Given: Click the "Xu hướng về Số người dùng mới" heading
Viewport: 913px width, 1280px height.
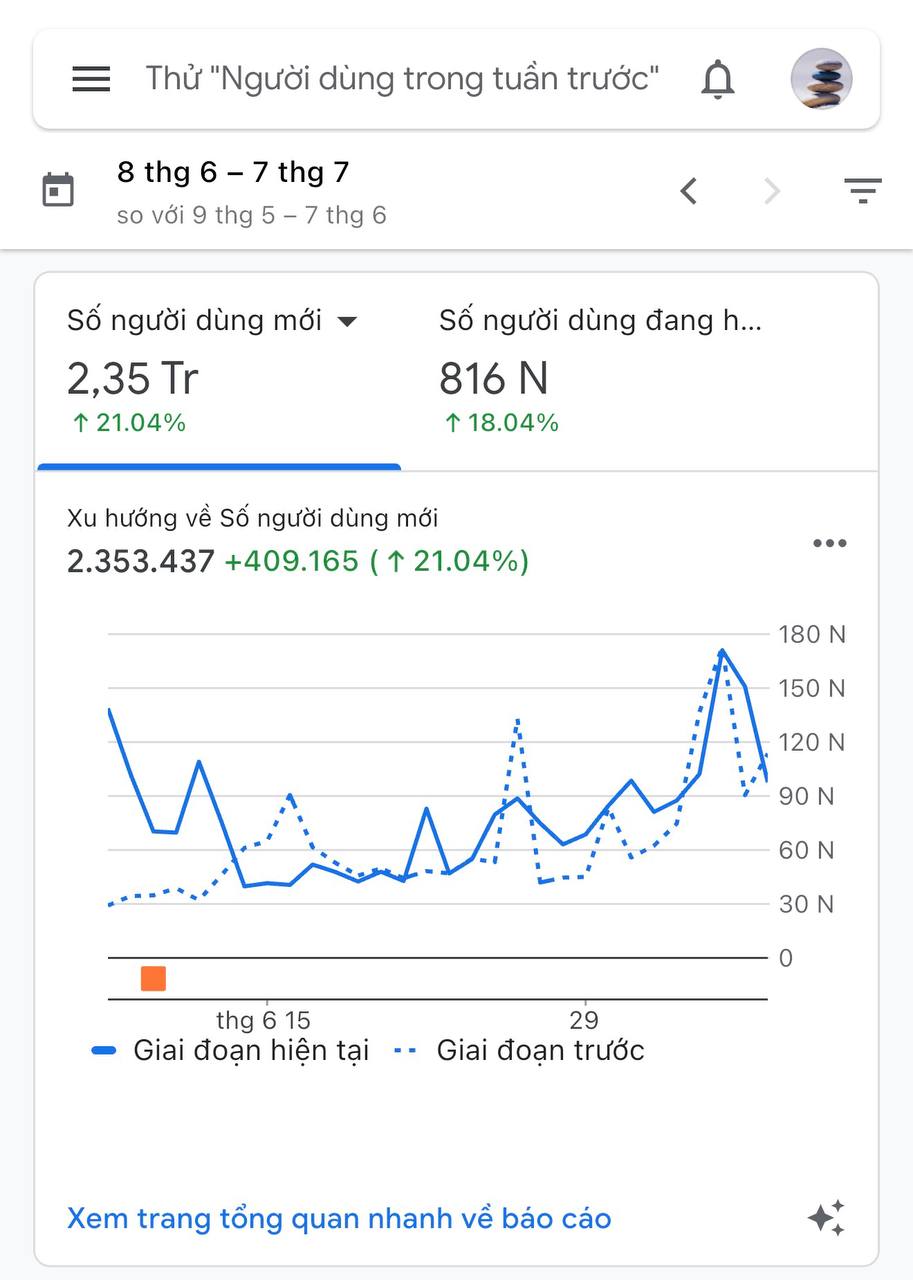Looking at the screenshot, I should pyautogui.click(x=252, y=518).
